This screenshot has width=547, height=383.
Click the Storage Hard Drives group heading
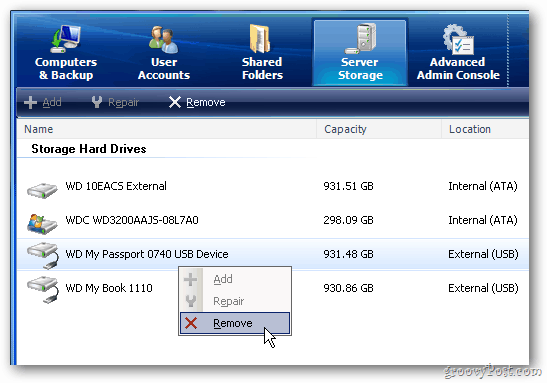(x=89, y=149)
